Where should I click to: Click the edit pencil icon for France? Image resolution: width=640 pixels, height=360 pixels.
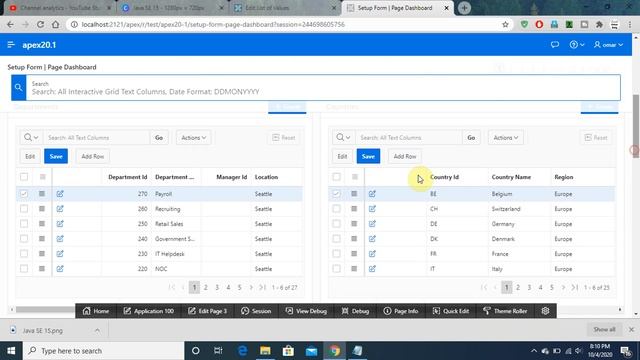[x=372, y=253]
